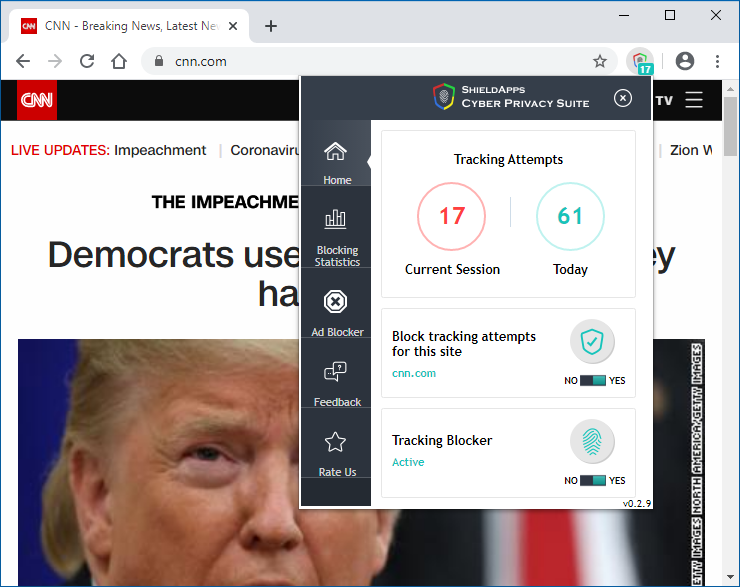Maximize the Chrome window
Image resolution: width=740 pixels, height=587 pixels.
click(x=670, y=15)
